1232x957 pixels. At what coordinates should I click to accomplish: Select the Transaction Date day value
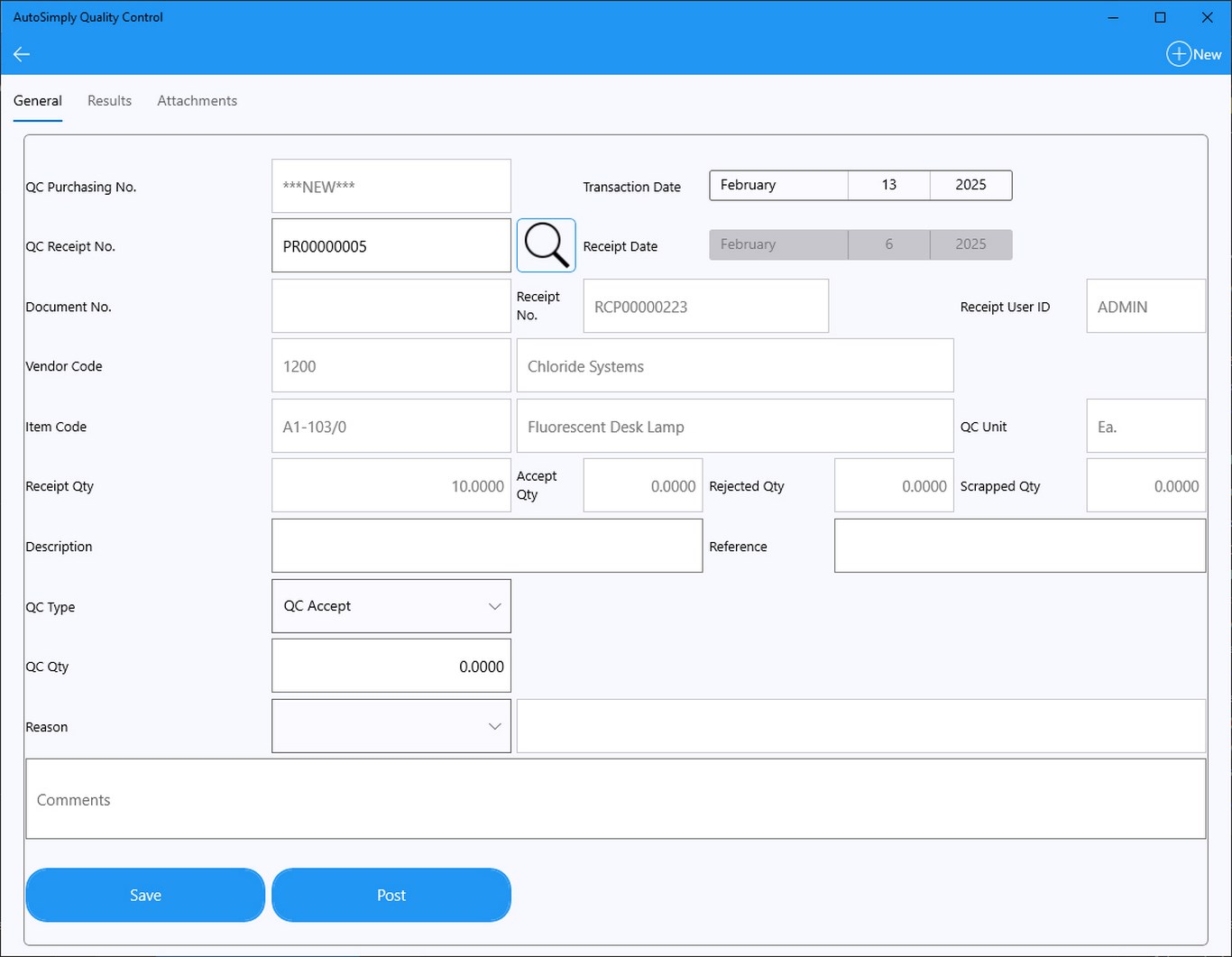tap(888, 185)
